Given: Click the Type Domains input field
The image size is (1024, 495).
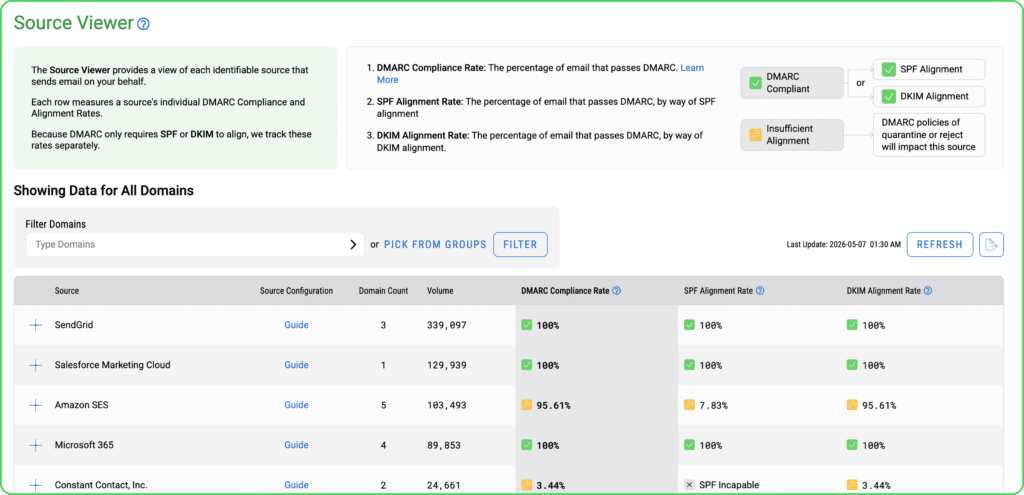Looking at the screenshot, I should [195, 245].
